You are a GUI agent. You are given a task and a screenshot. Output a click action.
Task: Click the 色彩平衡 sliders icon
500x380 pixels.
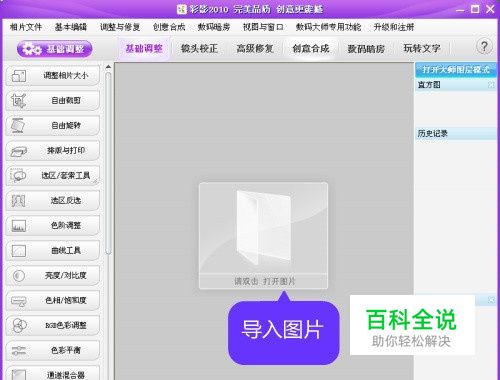[x=19, y=351]
